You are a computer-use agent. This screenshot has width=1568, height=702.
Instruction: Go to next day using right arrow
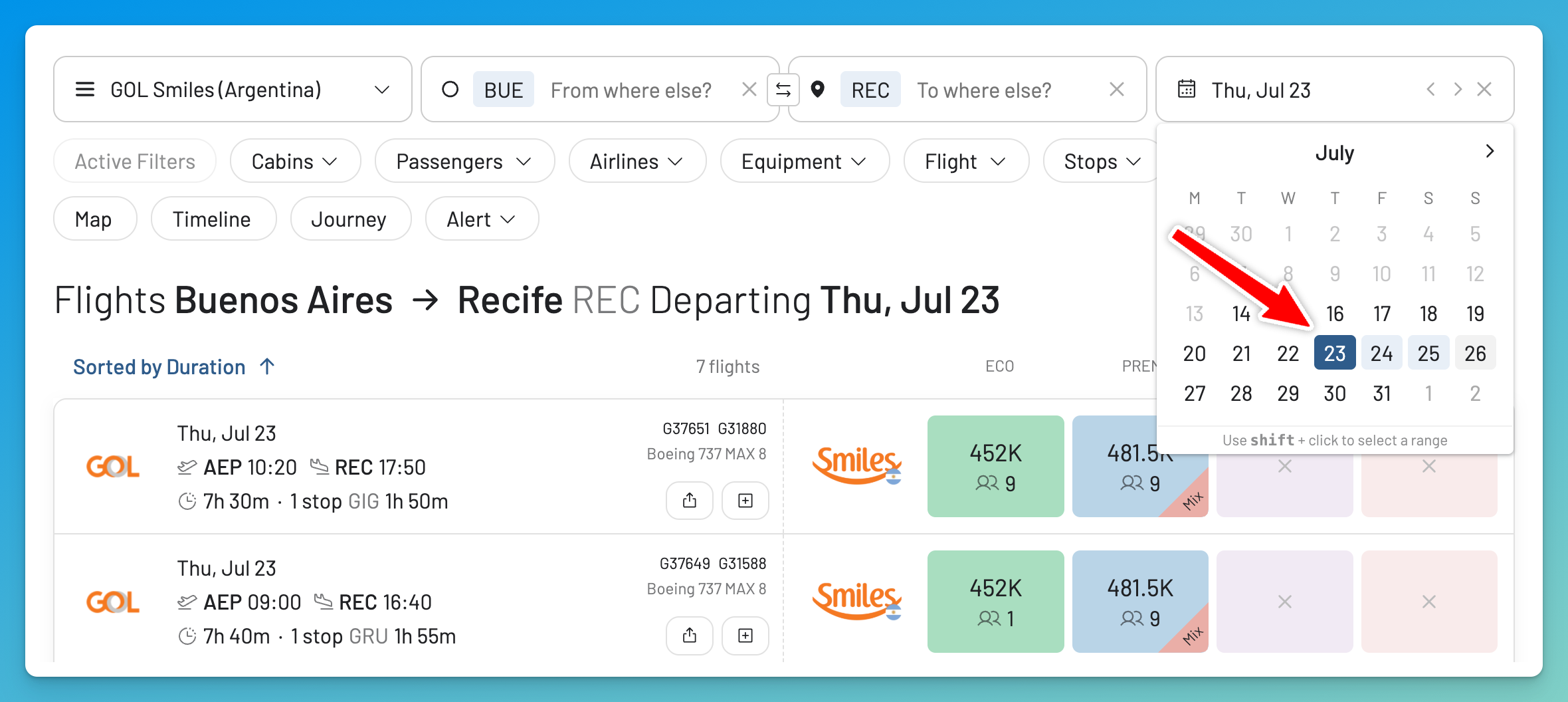[1458, 89]
